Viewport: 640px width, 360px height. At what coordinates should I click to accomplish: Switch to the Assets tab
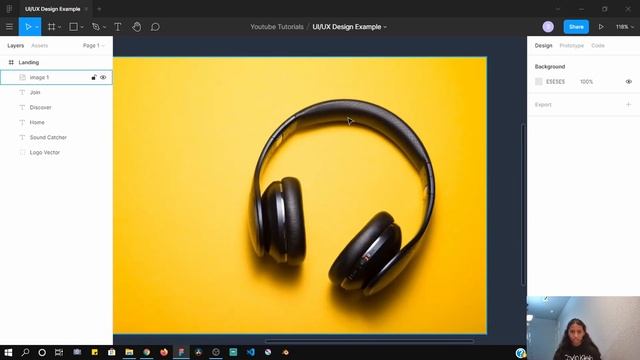(x=40, y=46)
